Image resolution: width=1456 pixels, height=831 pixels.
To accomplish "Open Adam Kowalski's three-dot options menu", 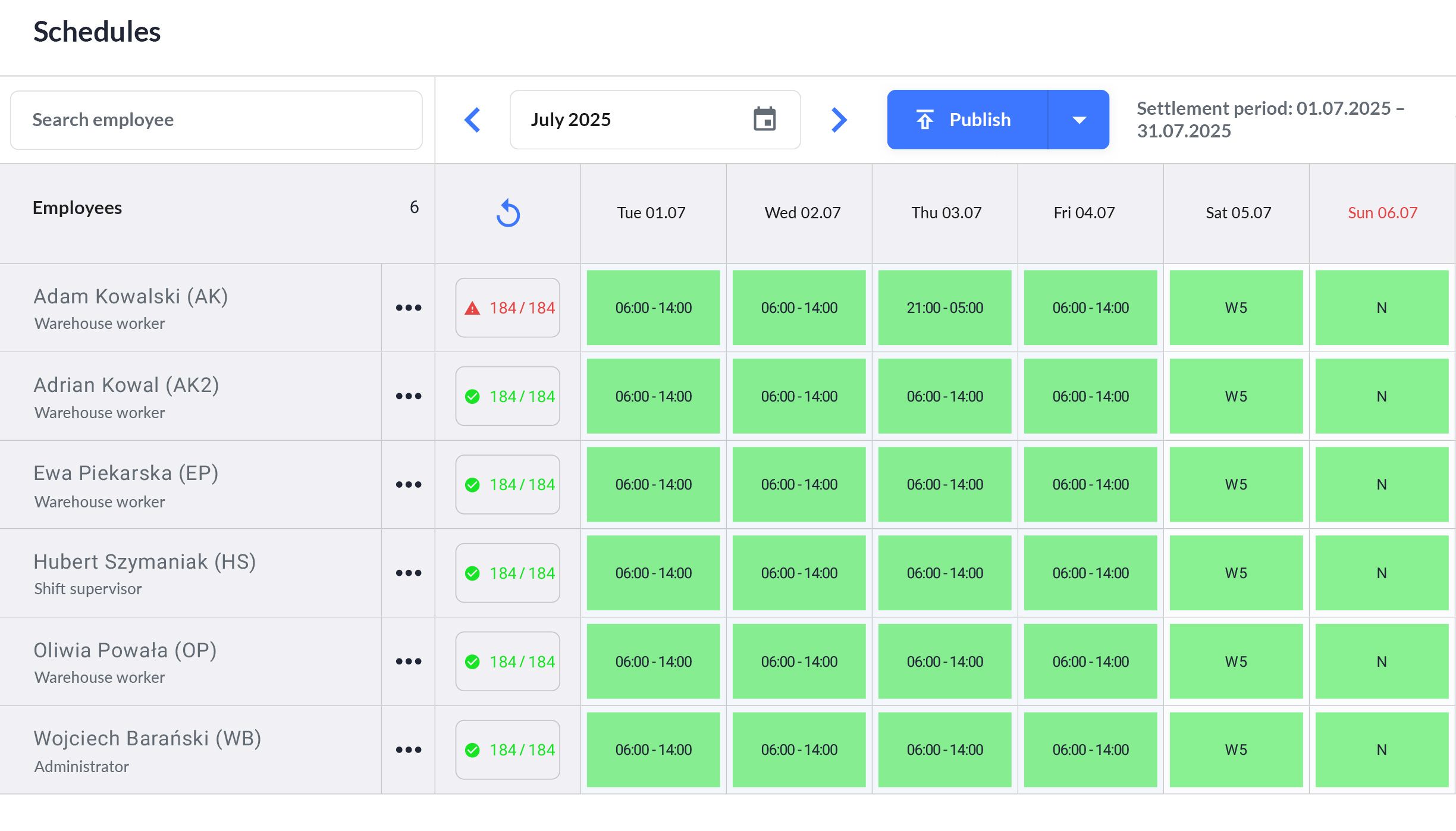I will click(409, 308).
